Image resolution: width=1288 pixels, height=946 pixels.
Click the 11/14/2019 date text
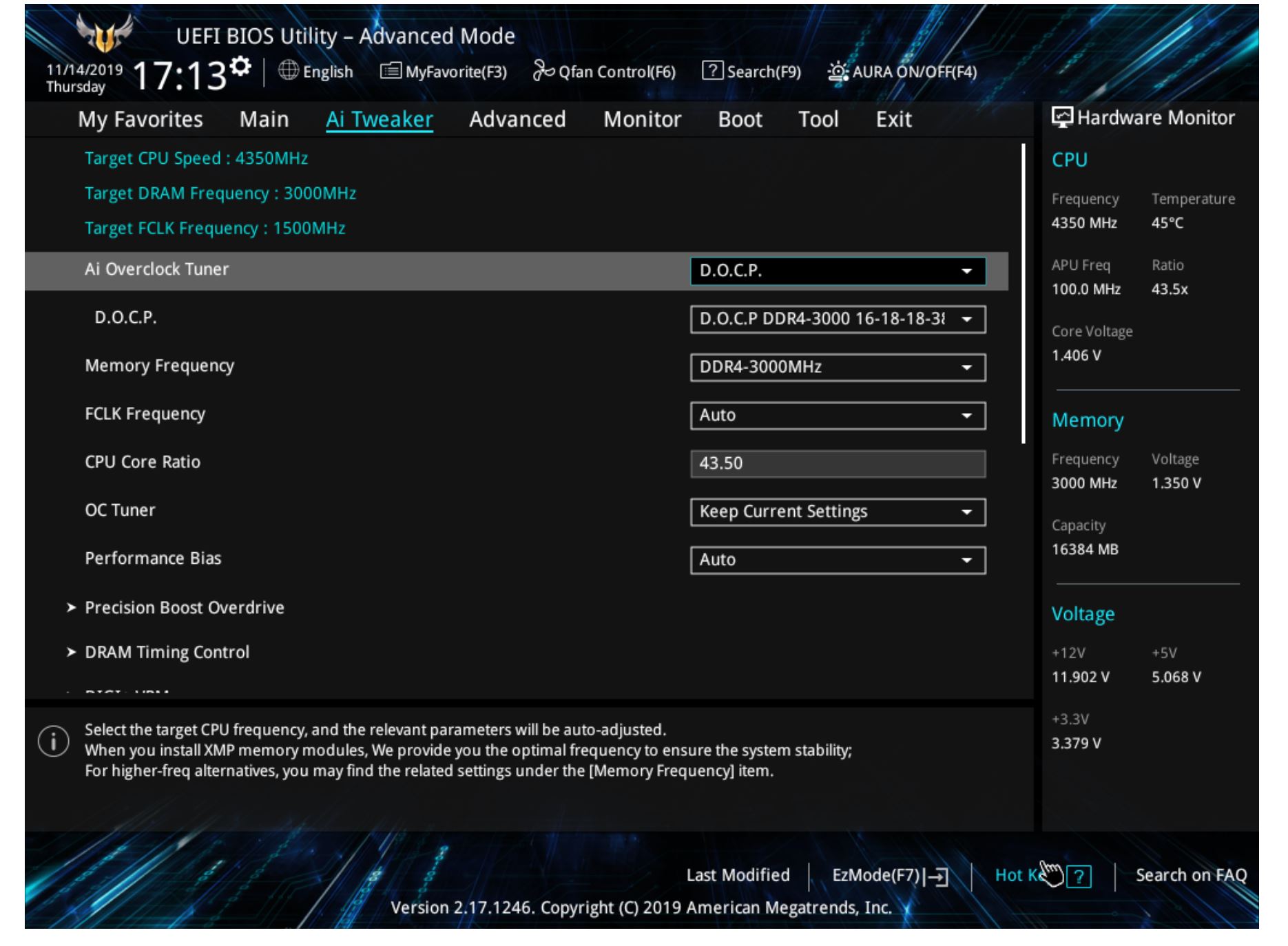coord(85,70)
